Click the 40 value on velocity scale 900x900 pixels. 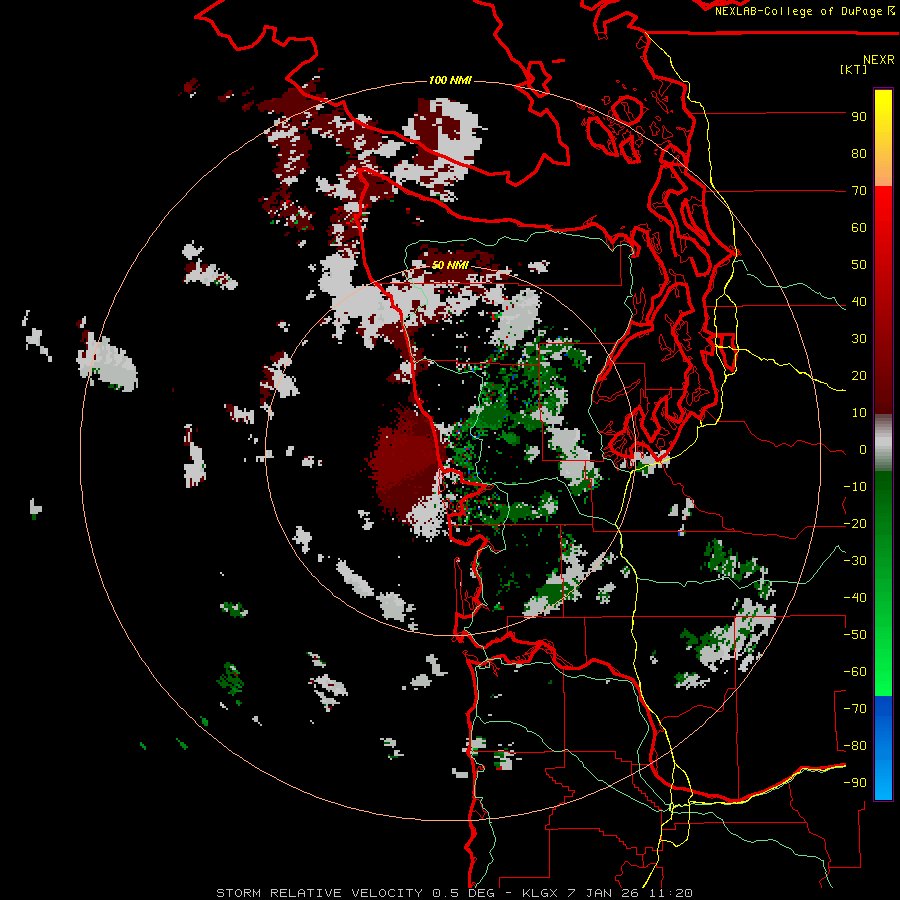(859, 301)
